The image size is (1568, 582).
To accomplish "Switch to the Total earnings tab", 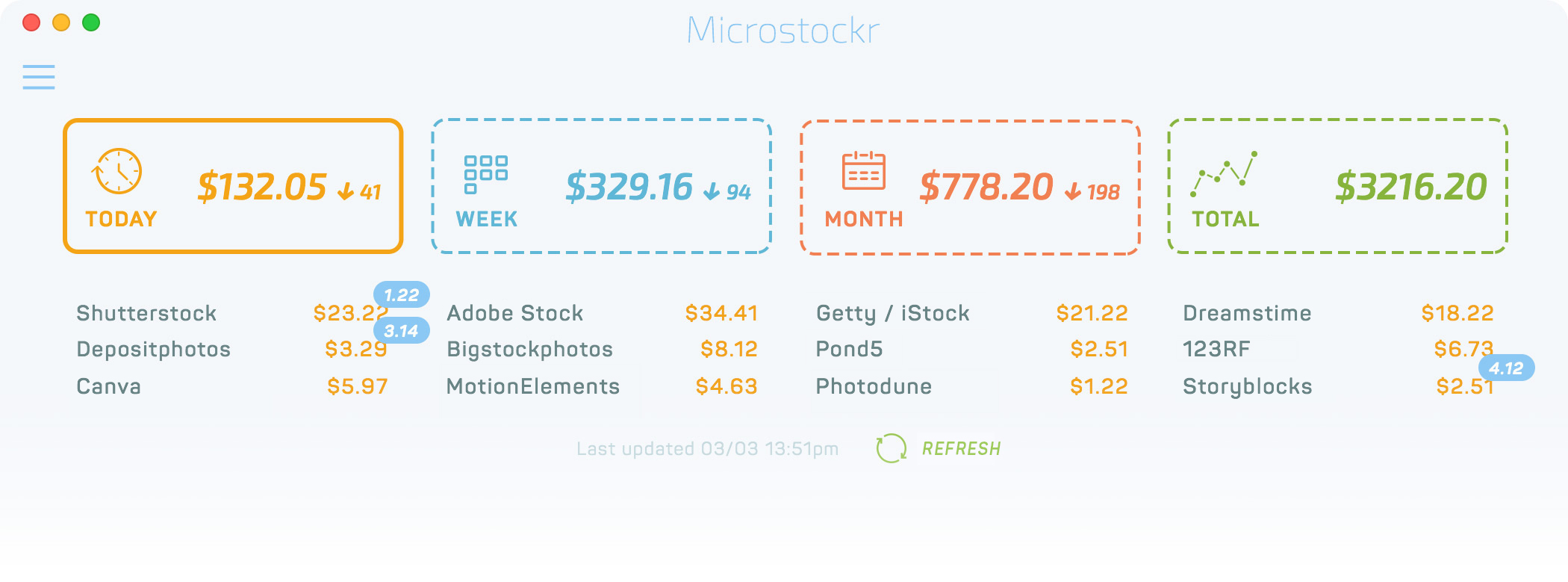I will click(x=1337, y=186).
